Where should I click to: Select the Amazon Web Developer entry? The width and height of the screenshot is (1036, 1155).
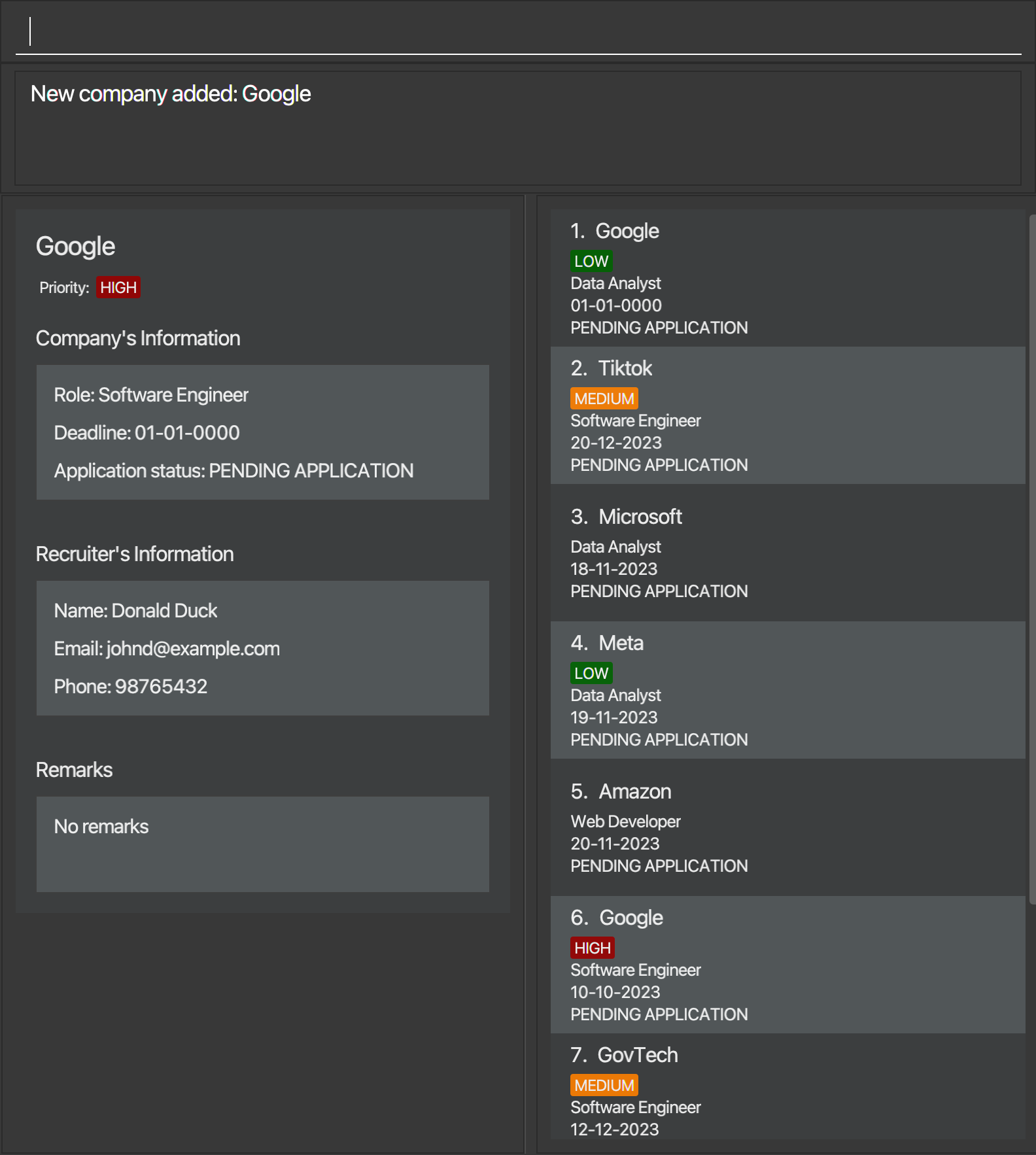pos(787,827)
